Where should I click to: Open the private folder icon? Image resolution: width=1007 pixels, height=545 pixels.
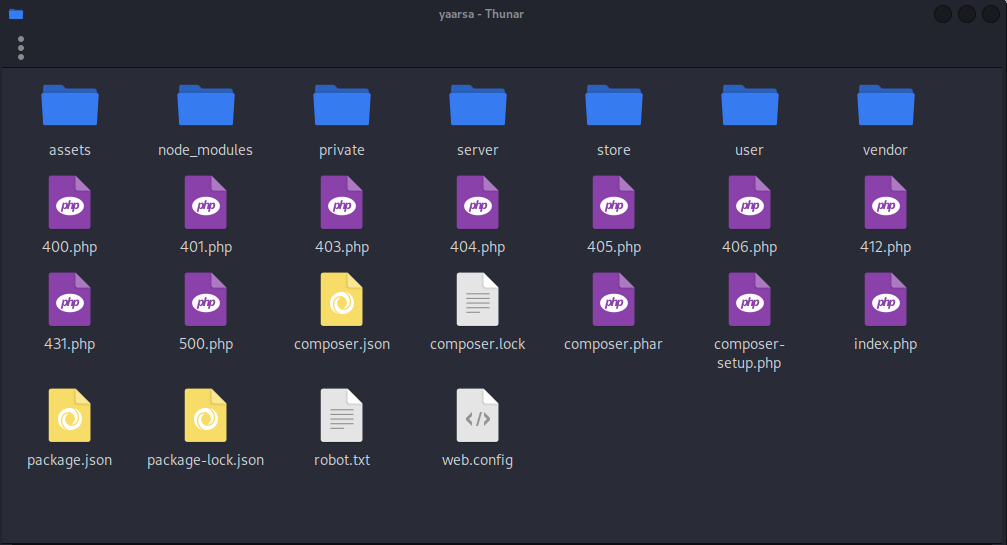(342, 105)
